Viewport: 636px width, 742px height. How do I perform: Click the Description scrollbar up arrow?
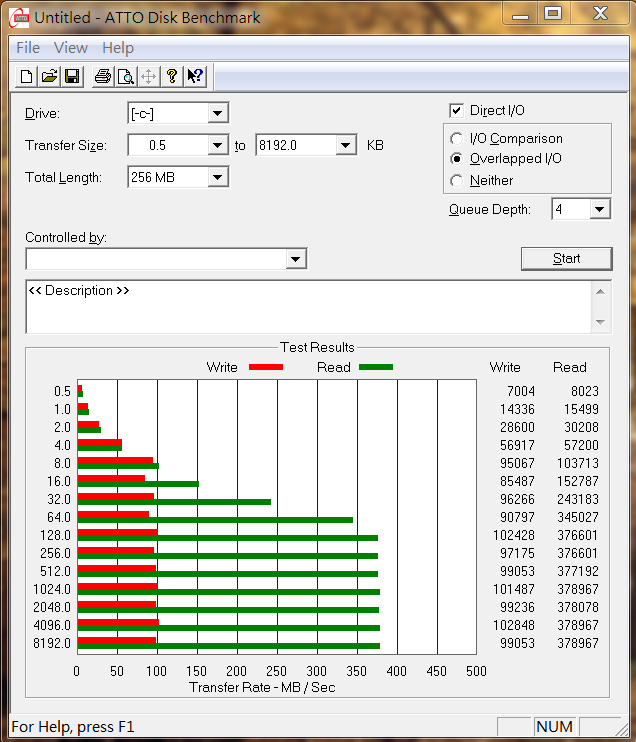pos(601,292)
